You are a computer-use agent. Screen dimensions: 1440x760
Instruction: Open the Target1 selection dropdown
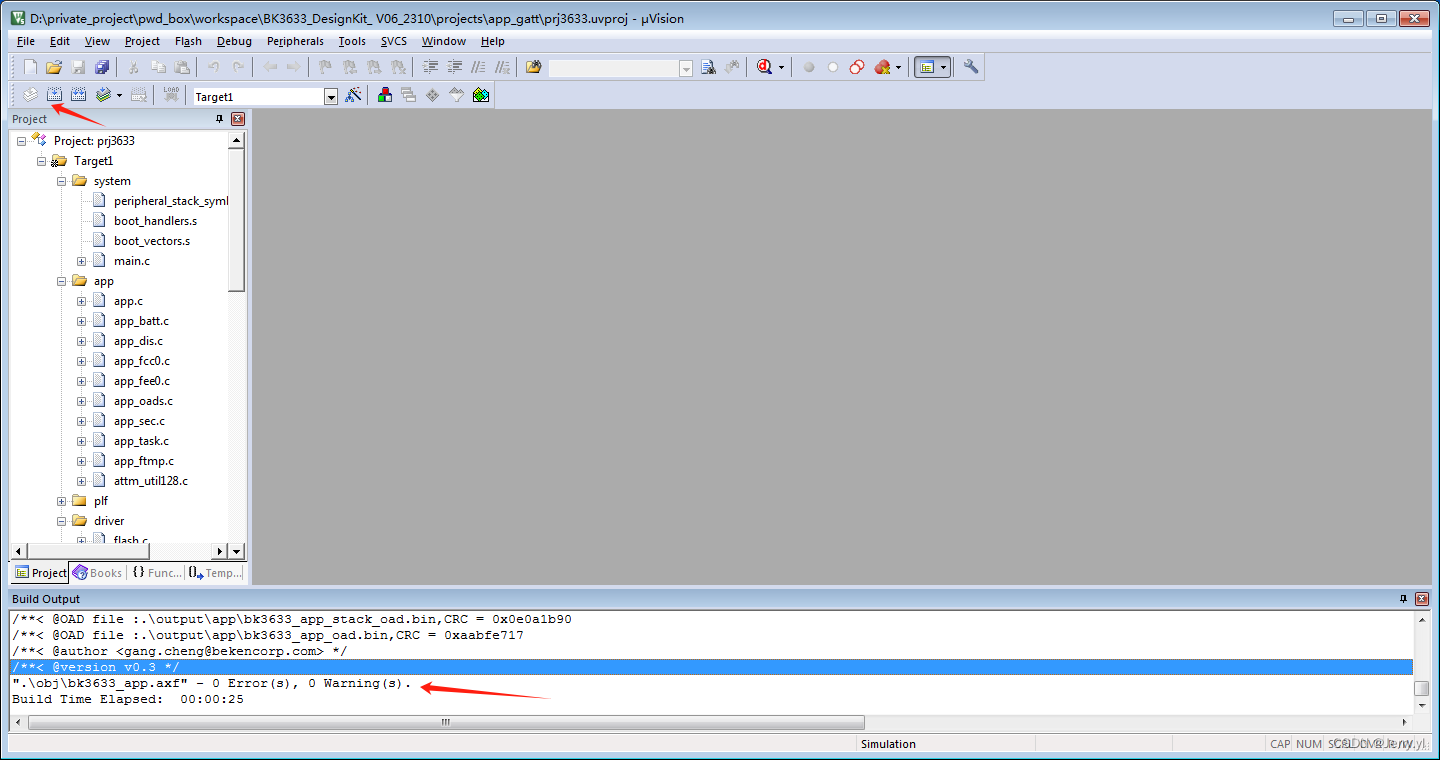pos(331,97)
